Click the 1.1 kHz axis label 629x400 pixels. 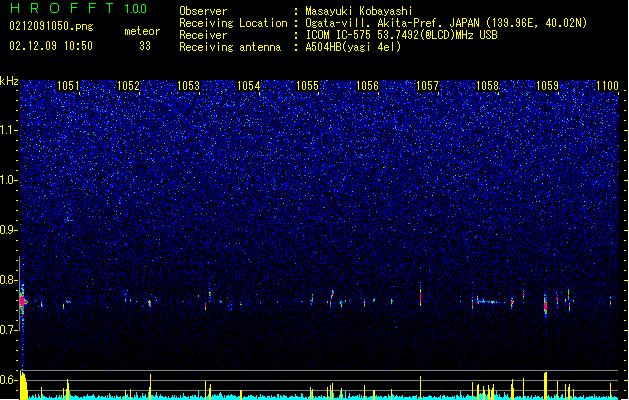coord(9,130)
